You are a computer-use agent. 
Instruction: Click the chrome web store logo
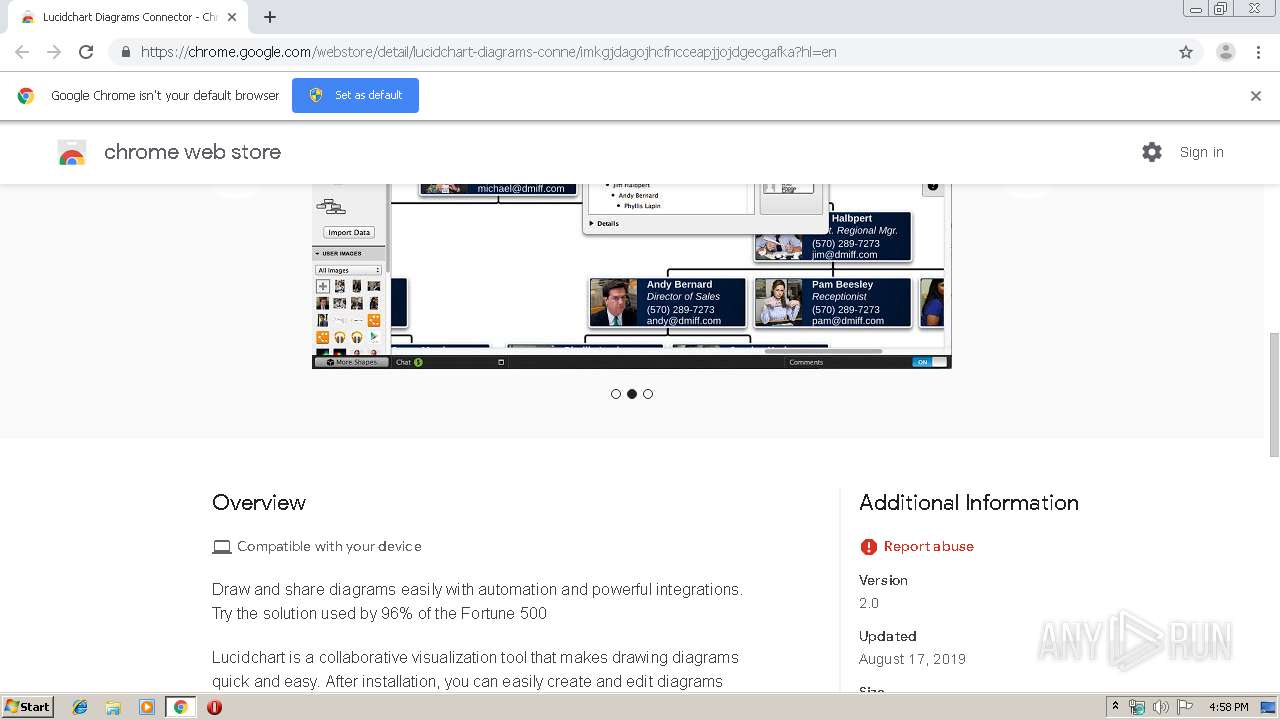coord(72,152)
